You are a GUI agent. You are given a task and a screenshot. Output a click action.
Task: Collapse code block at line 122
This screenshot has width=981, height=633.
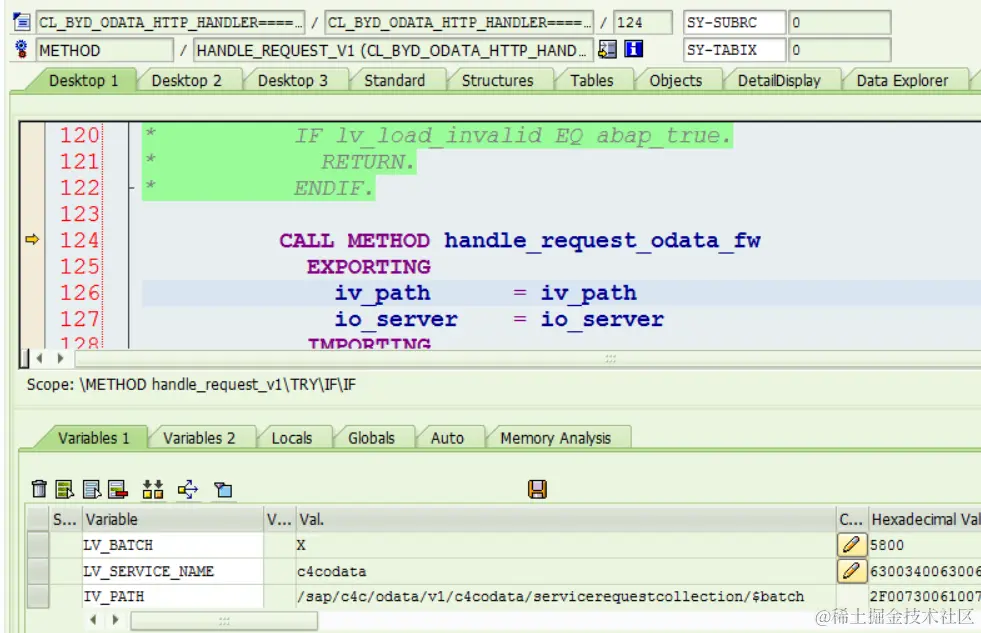point(131,187)
